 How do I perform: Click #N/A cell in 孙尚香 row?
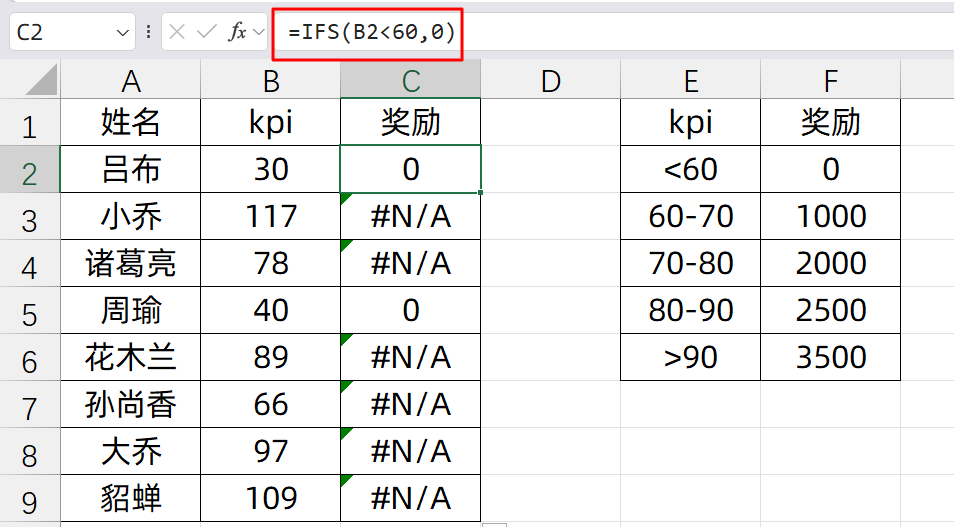(x=411, y=404)
